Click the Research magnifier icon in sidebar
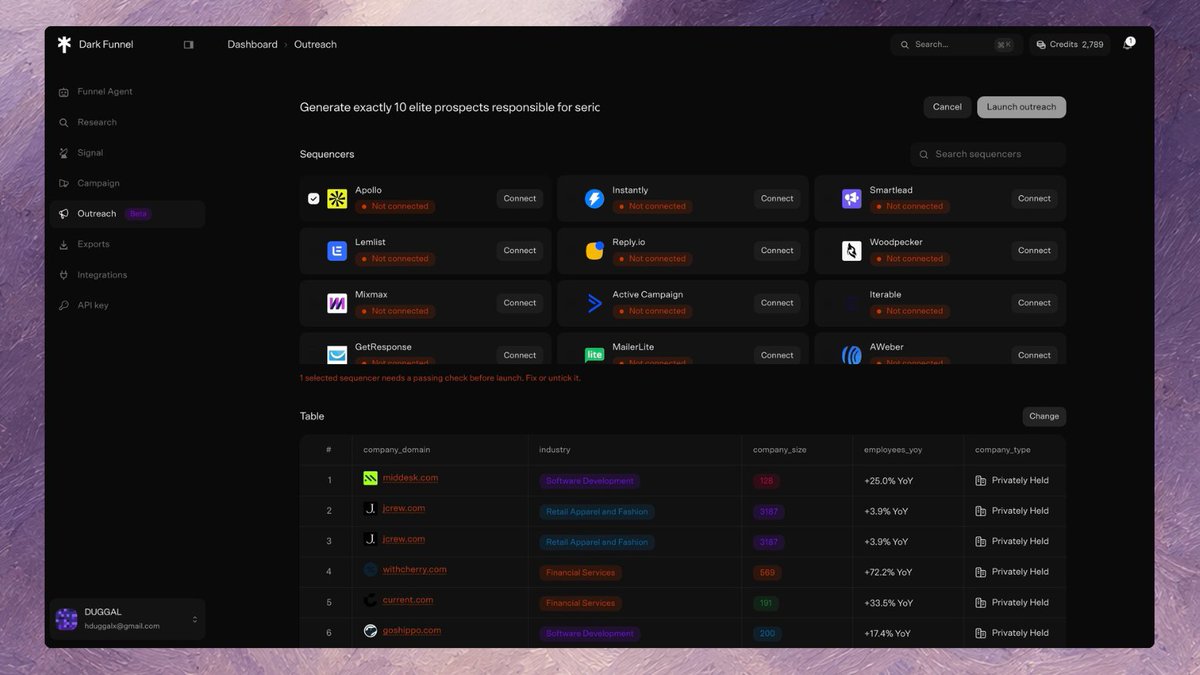 pos(64,122)
